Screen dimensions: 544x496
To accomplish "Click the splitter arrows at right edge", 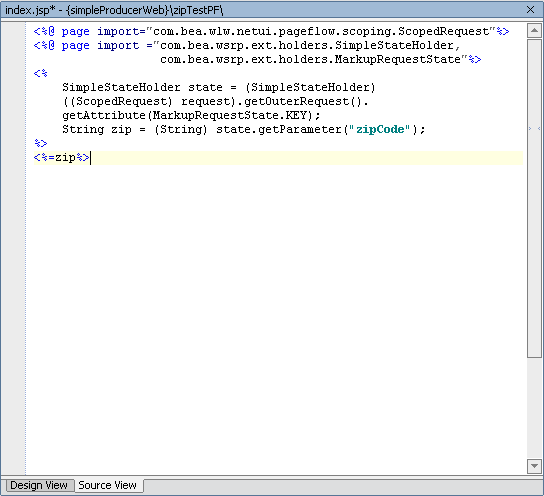I will click(x=534, y=128).
